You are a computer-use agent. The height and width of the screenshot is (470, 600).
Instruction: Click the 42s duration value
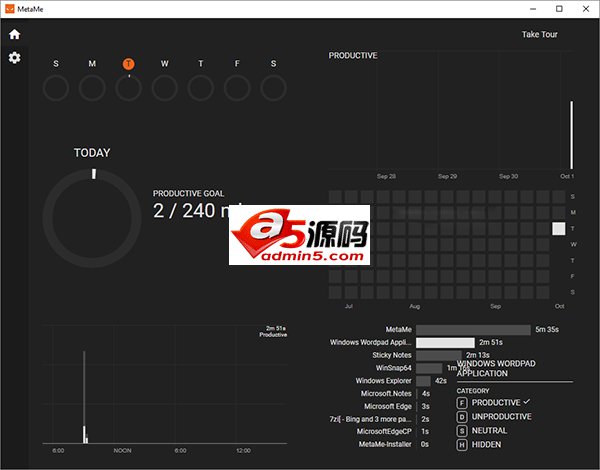(441, 381)
